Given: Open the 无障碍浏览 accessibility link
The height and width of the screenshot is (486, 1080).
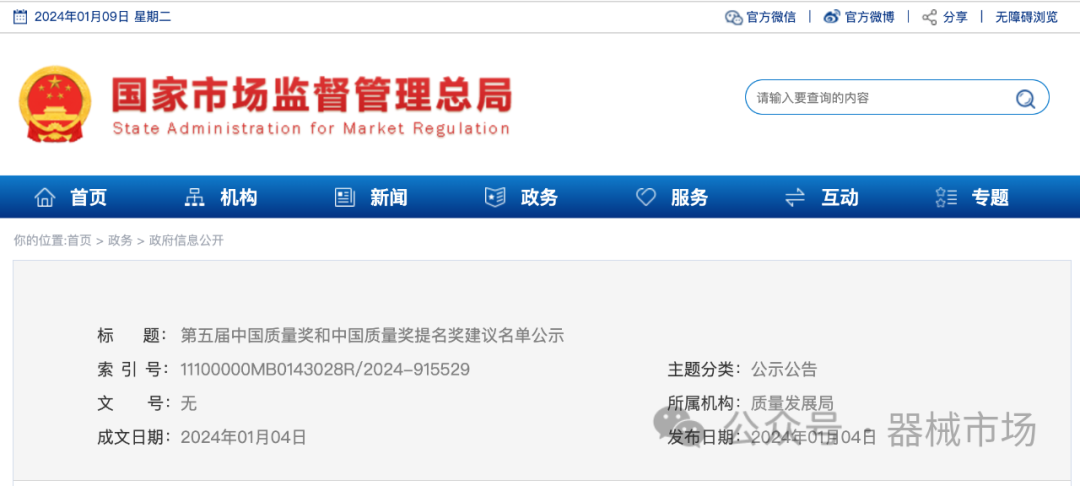Looking at the screenshot, I should [x=1026, y=17].
